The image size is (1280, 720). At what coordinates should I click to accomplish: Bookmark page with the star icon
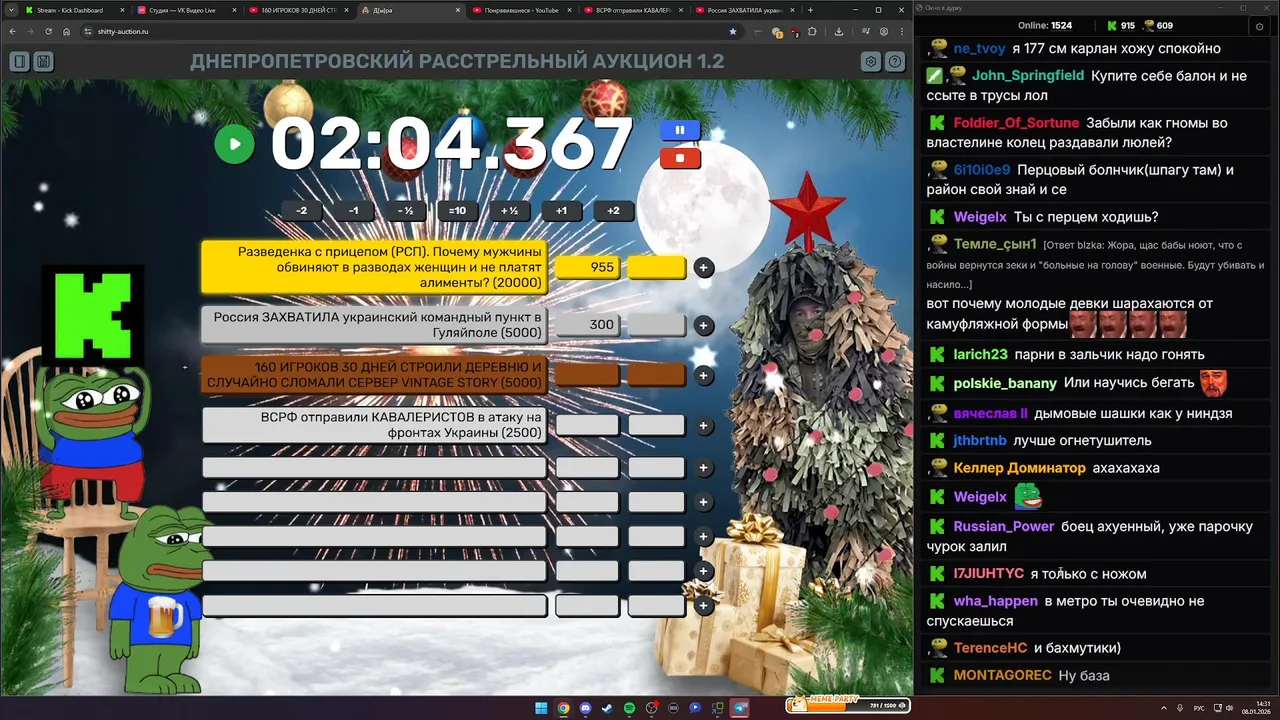(x=732, y=31)
